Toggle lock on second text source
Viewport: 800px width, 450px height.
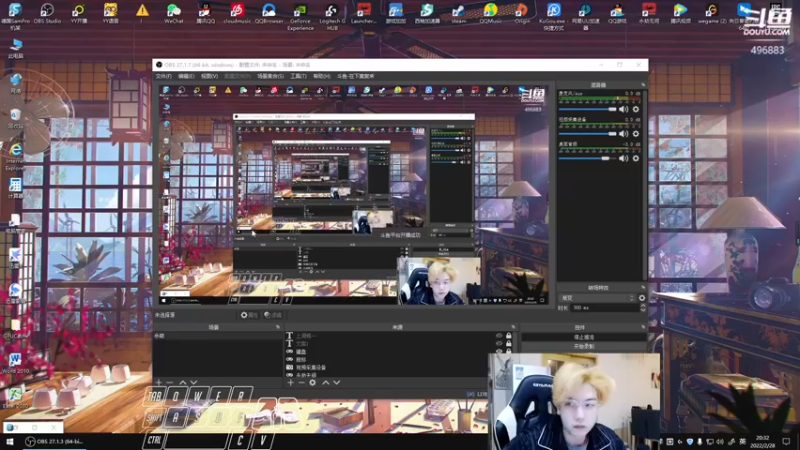[x=509, y=343]
